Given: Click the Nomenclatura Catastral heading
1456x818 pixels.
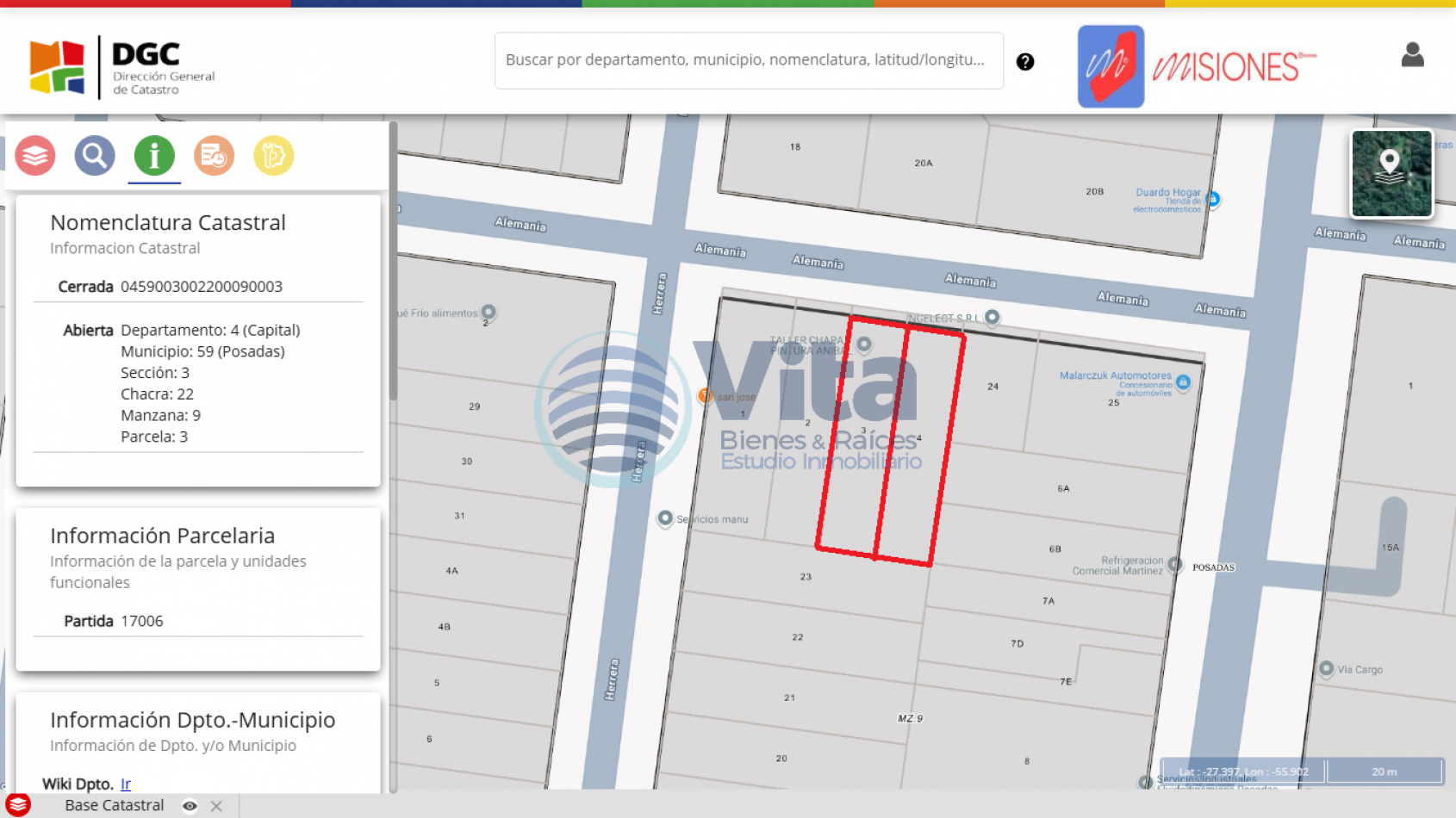Looking at the screenshot, I should point(168,222).
